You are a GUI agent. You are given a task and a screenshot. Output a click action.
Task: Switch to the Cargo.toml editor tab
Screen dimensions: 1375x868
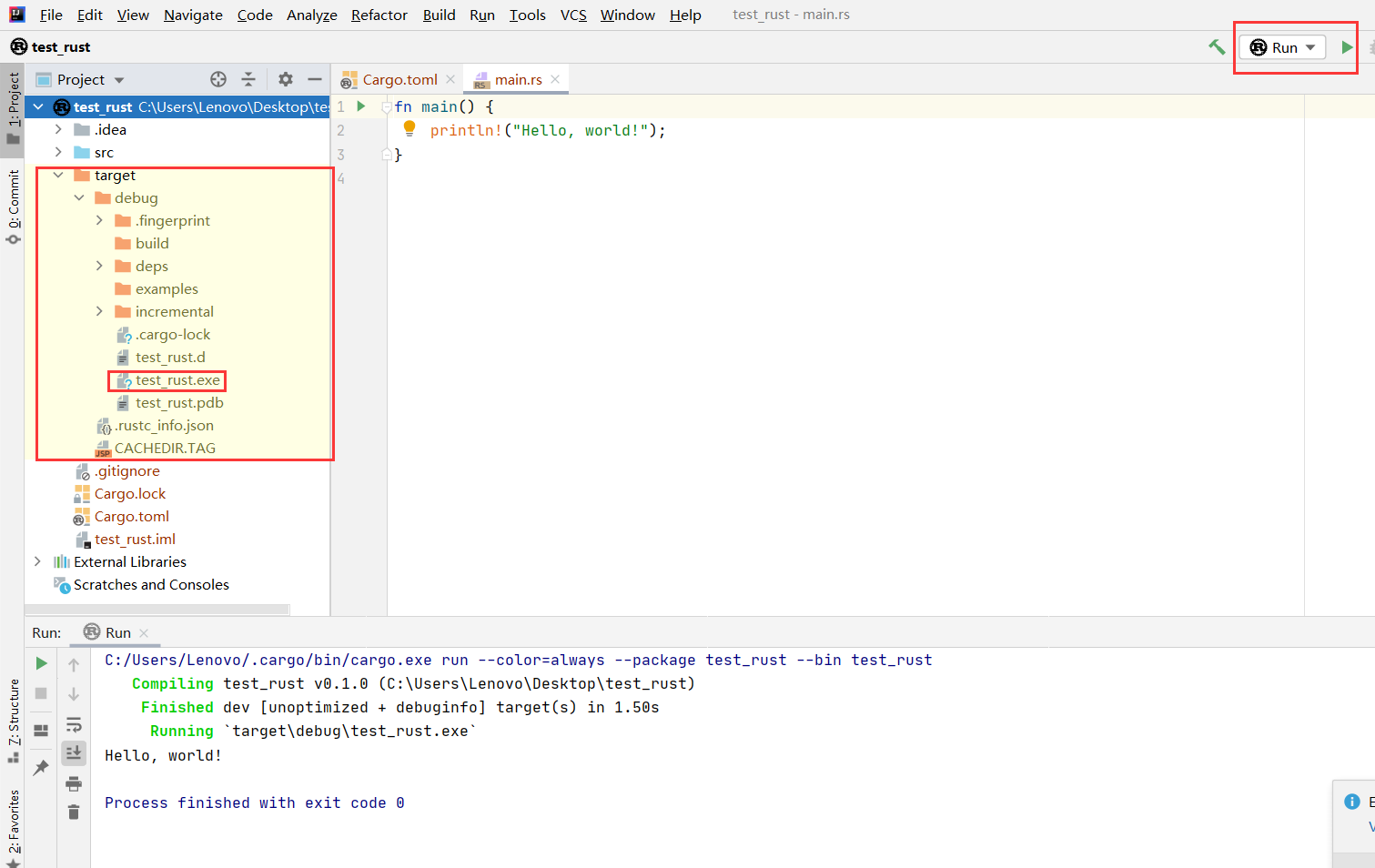399,79
